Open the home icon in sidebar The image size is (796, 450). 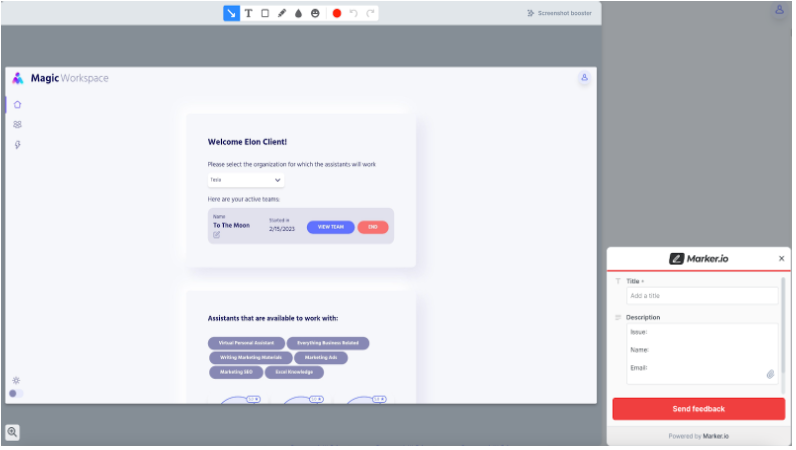click(x=17, y=104)
